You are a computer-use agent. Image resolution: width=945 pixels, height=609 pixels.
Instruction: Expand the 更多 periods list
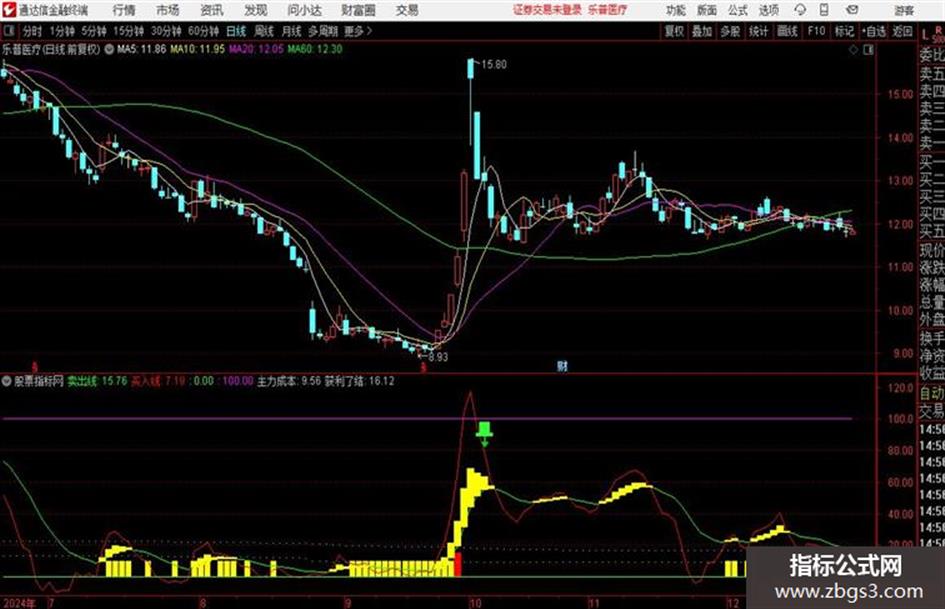coord(358,31)
